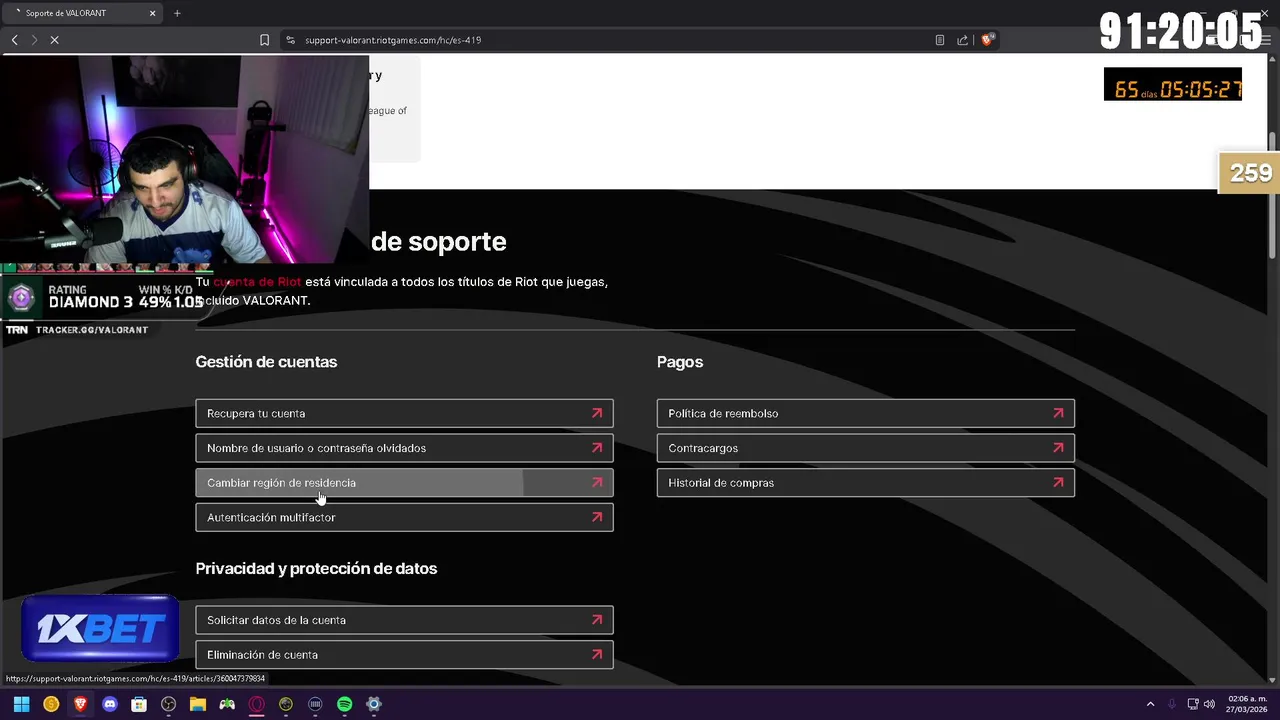Click the Gestión de cuentas heading
The height and width of the screenshot is (720, 1280).
[x=266, y=362]
